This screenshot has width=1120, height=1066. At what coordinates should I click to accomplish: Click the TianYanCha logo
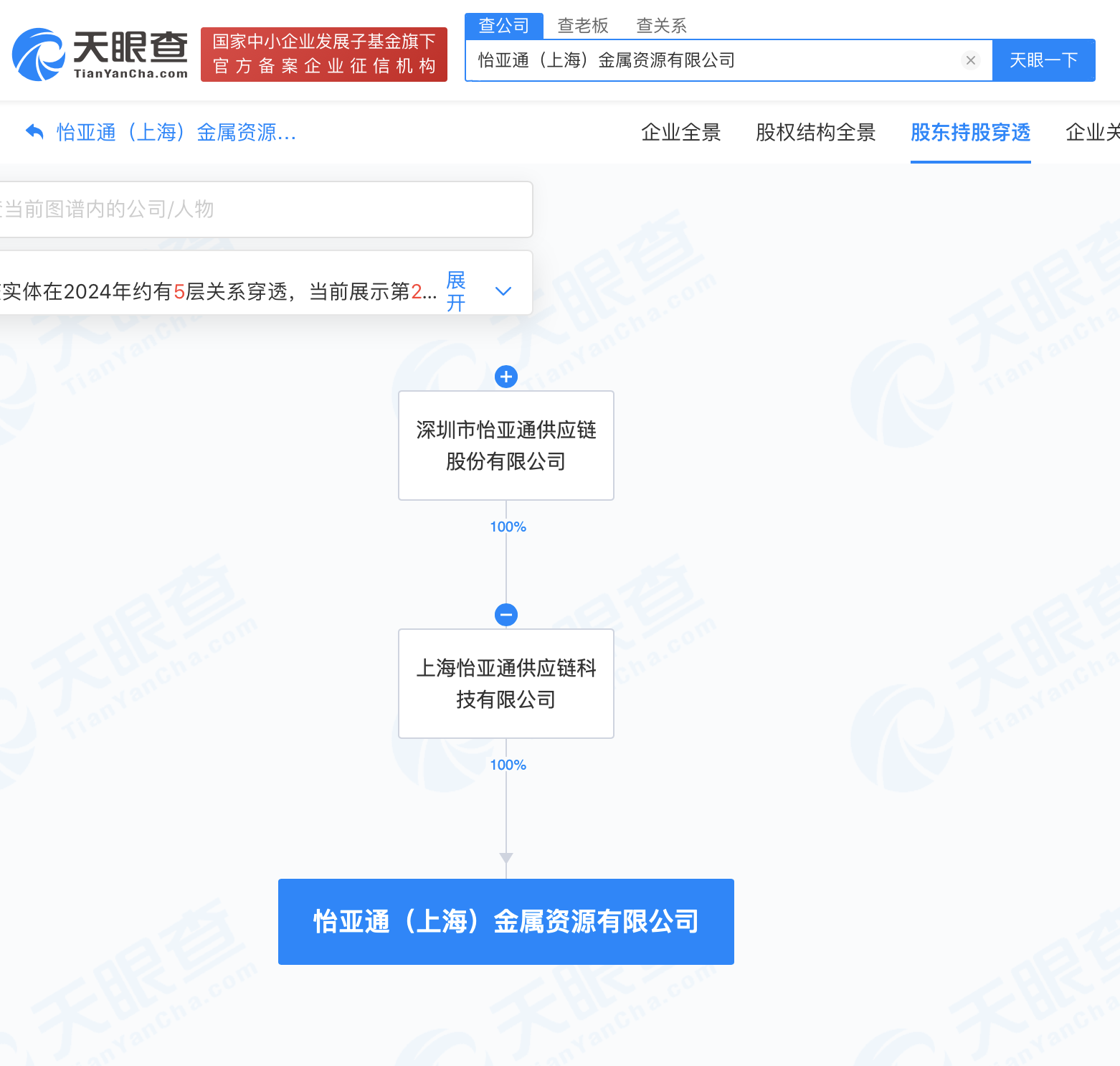[100, 55]
